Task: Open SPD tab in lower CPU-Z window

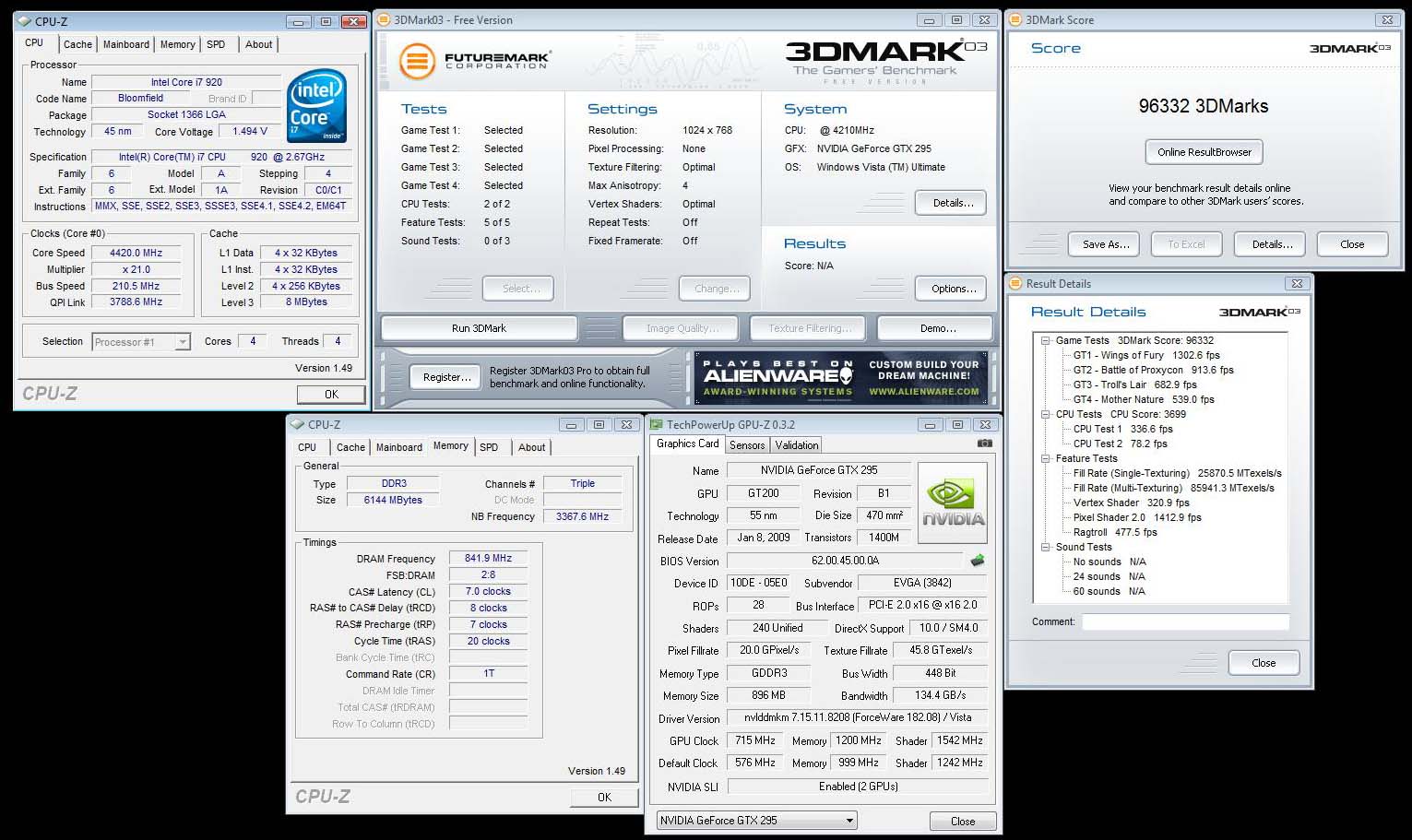Action: (x=489, y=447)
